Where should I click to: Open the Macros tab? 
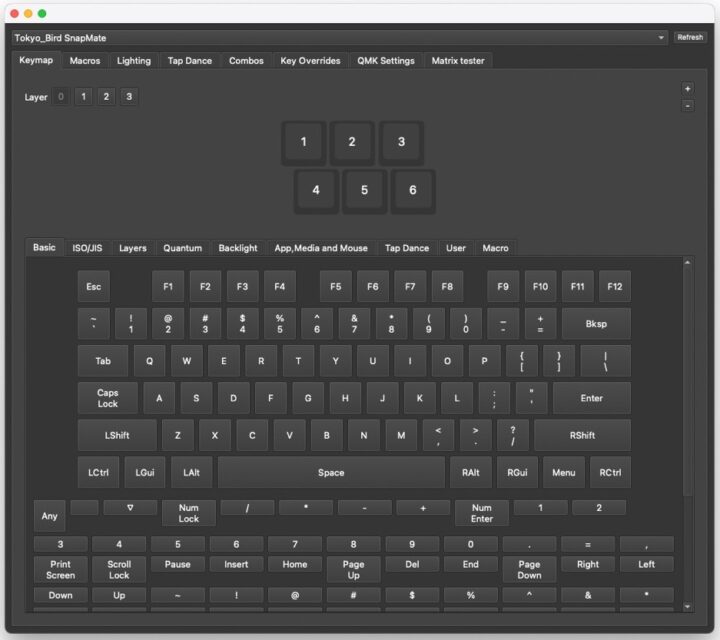pyautogui.click(x=84, y=60)
